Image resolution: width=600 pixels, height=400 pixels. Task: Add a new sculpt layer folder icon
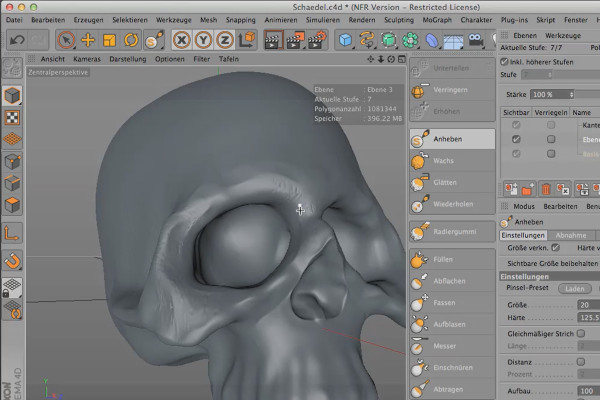[x=528, y=189]
